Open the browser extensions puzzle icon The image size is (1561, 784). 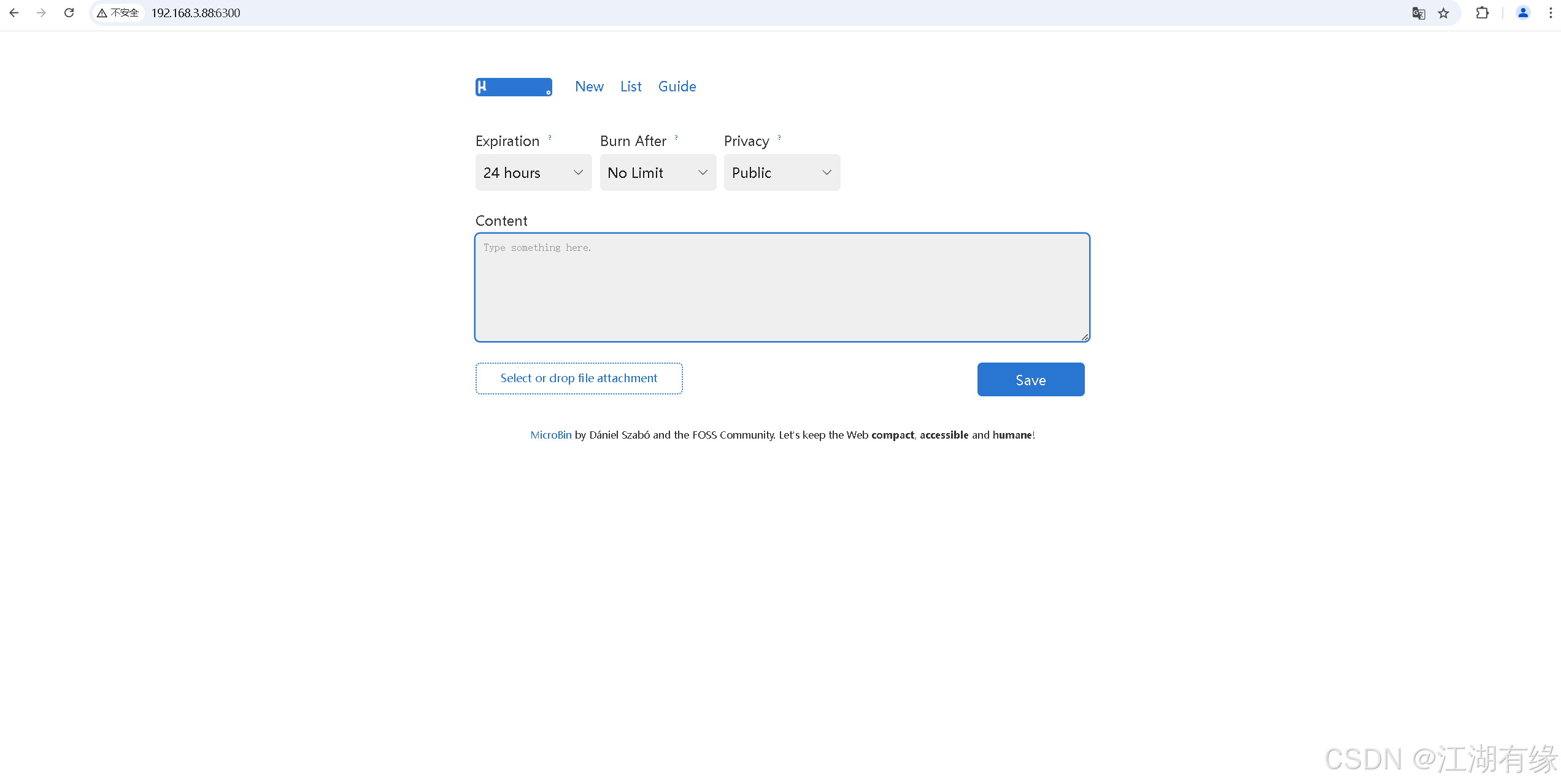1482,13
